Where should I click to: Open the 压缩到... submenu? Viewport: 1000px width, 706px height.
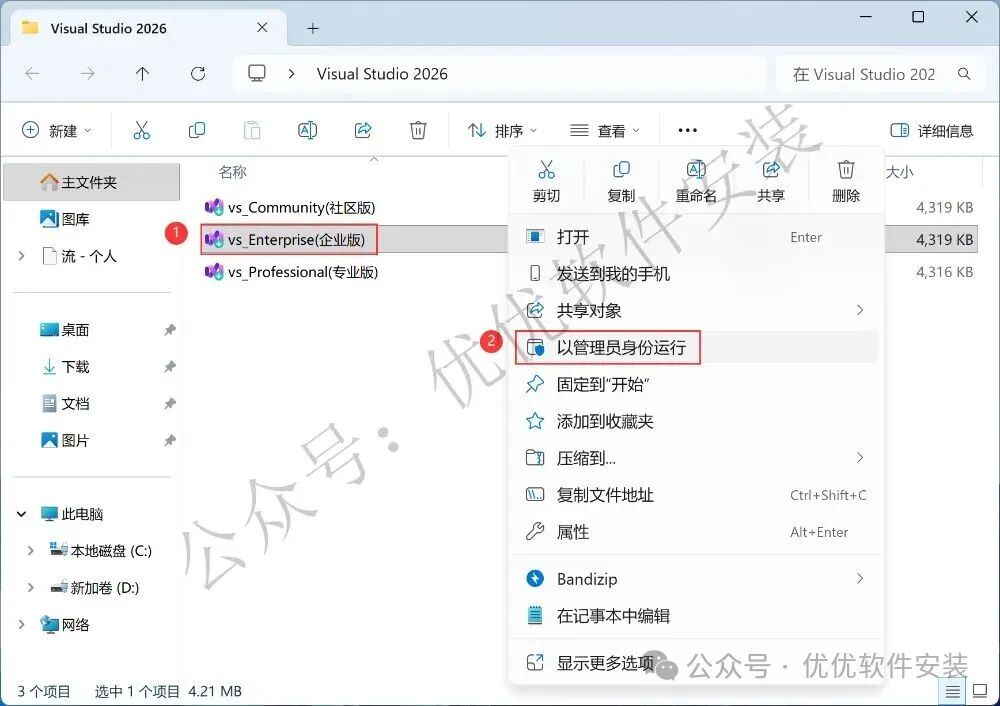click(696, 458)
